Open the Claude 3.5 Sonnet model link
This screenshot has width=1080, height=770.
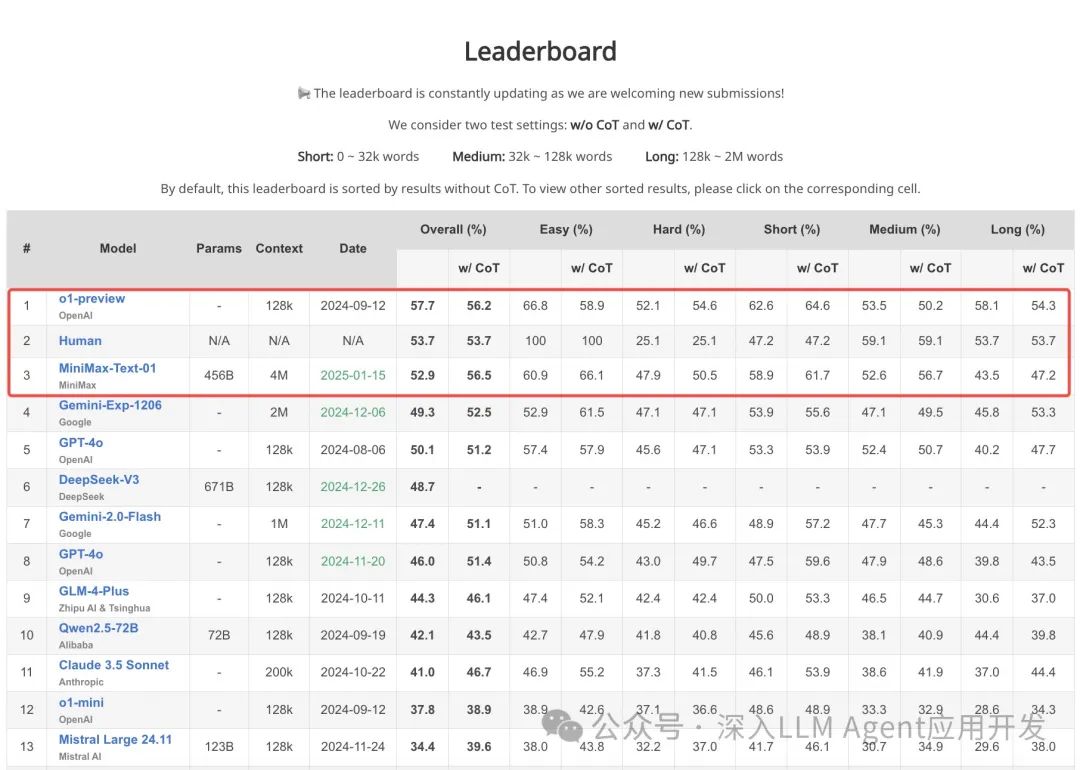(114, 665)
